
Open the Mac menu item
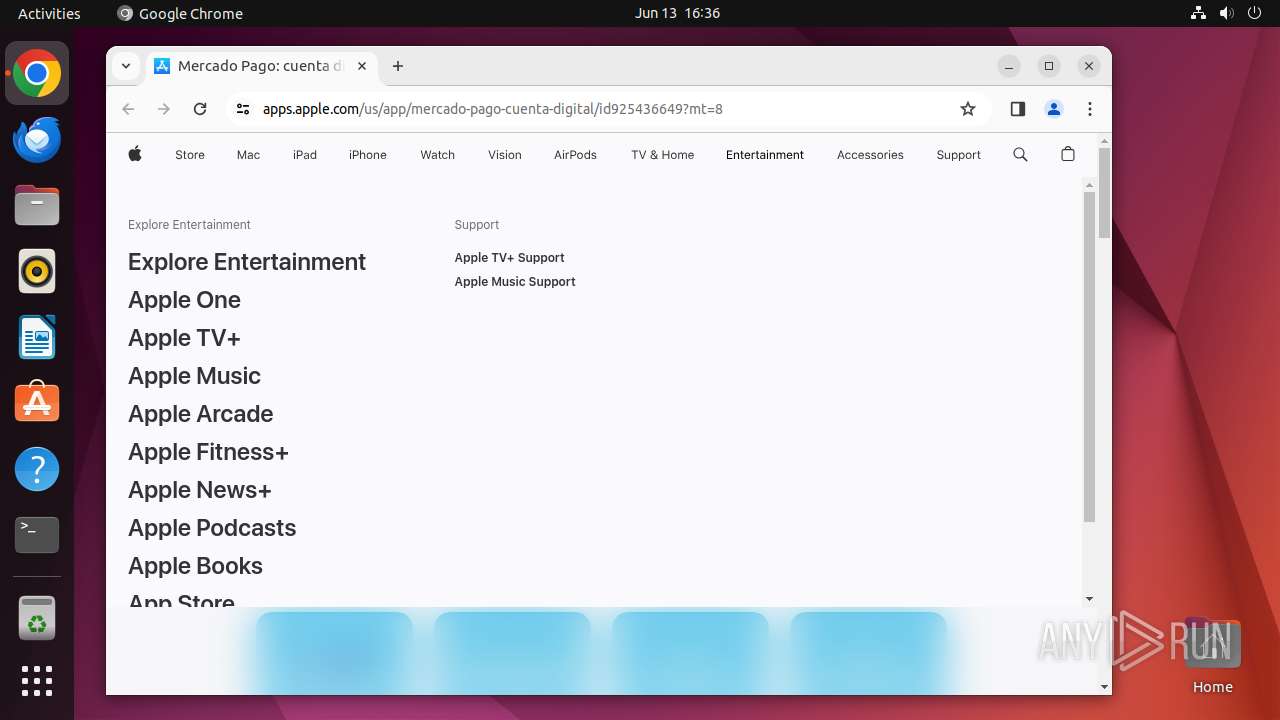click(x=248, y=155)
